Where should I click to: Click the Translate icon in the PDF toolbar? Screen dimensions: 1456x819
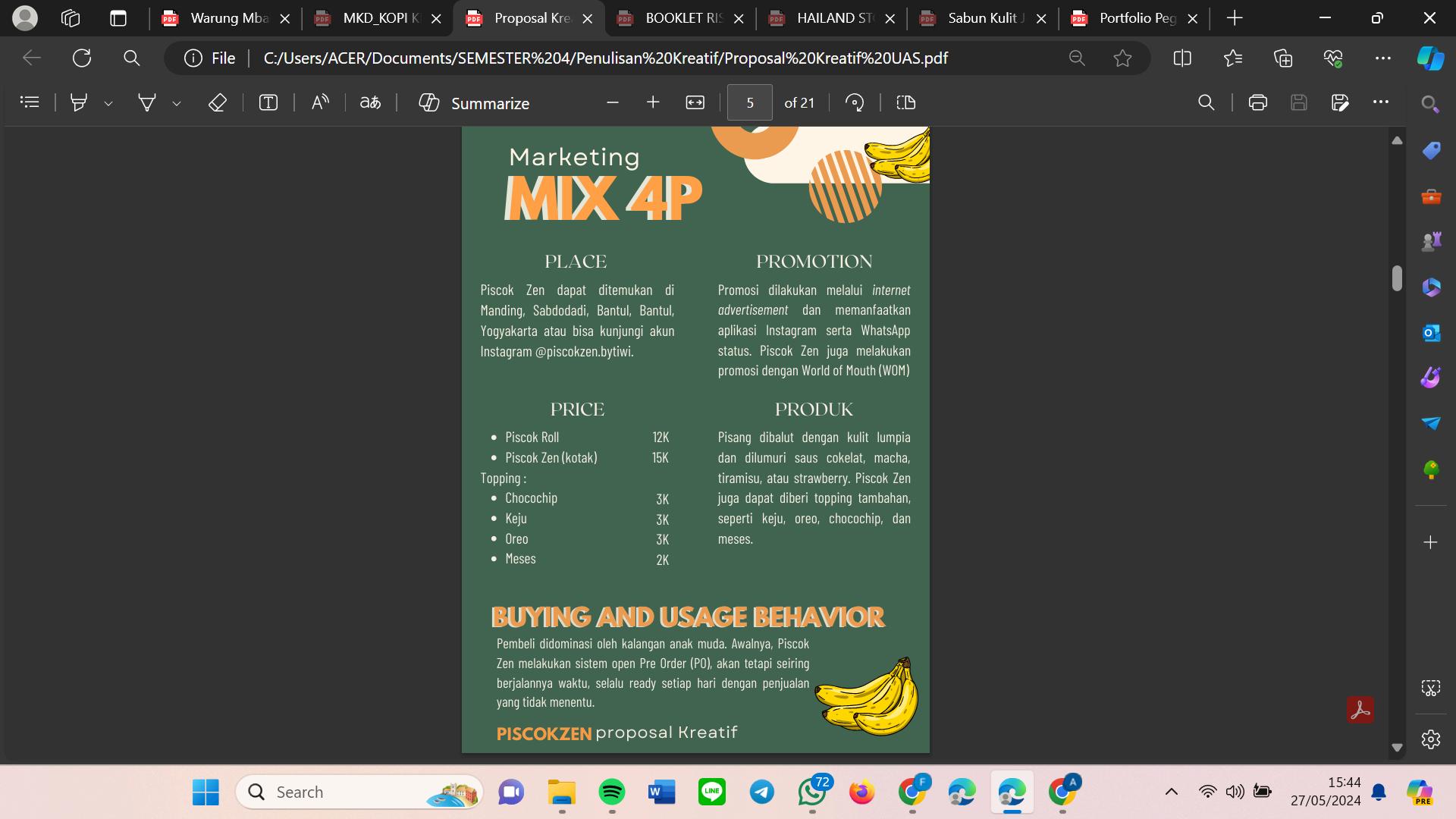pyautogui.click(x=370, y=102)
